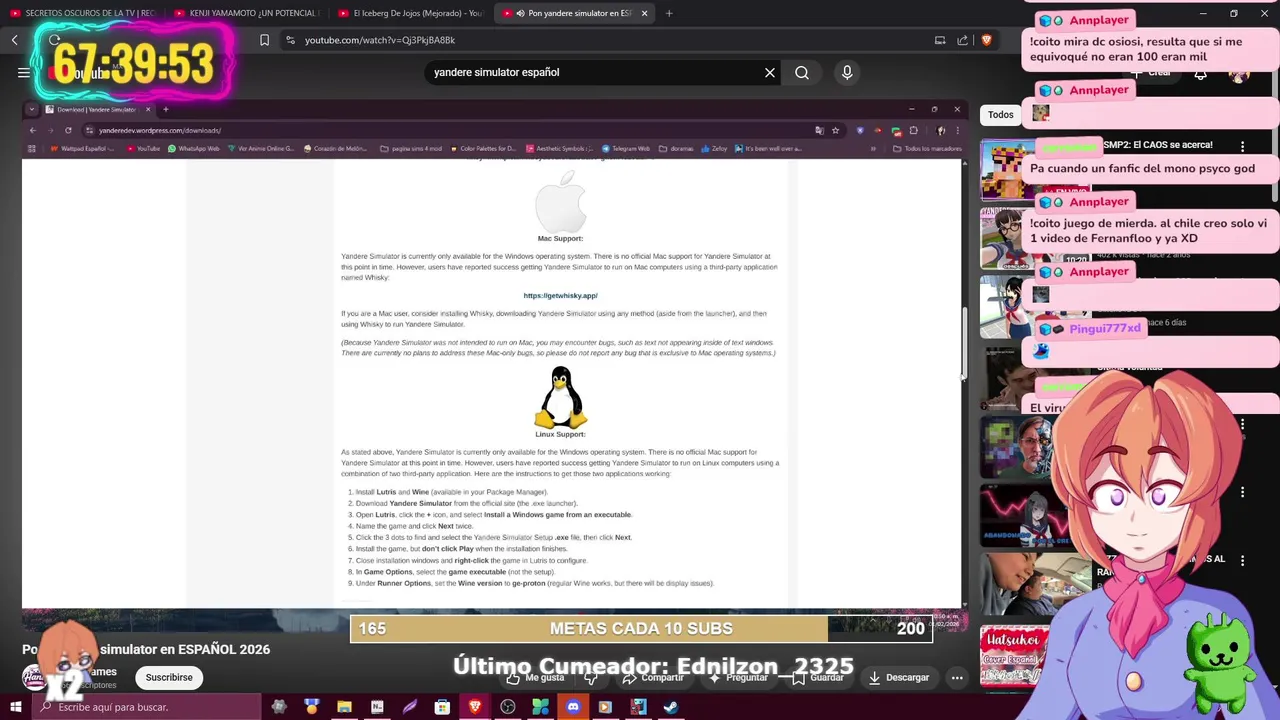This screenshot has height=720, width=1280.
Task: Click the Preguntar button
Action: click(738, 677)
